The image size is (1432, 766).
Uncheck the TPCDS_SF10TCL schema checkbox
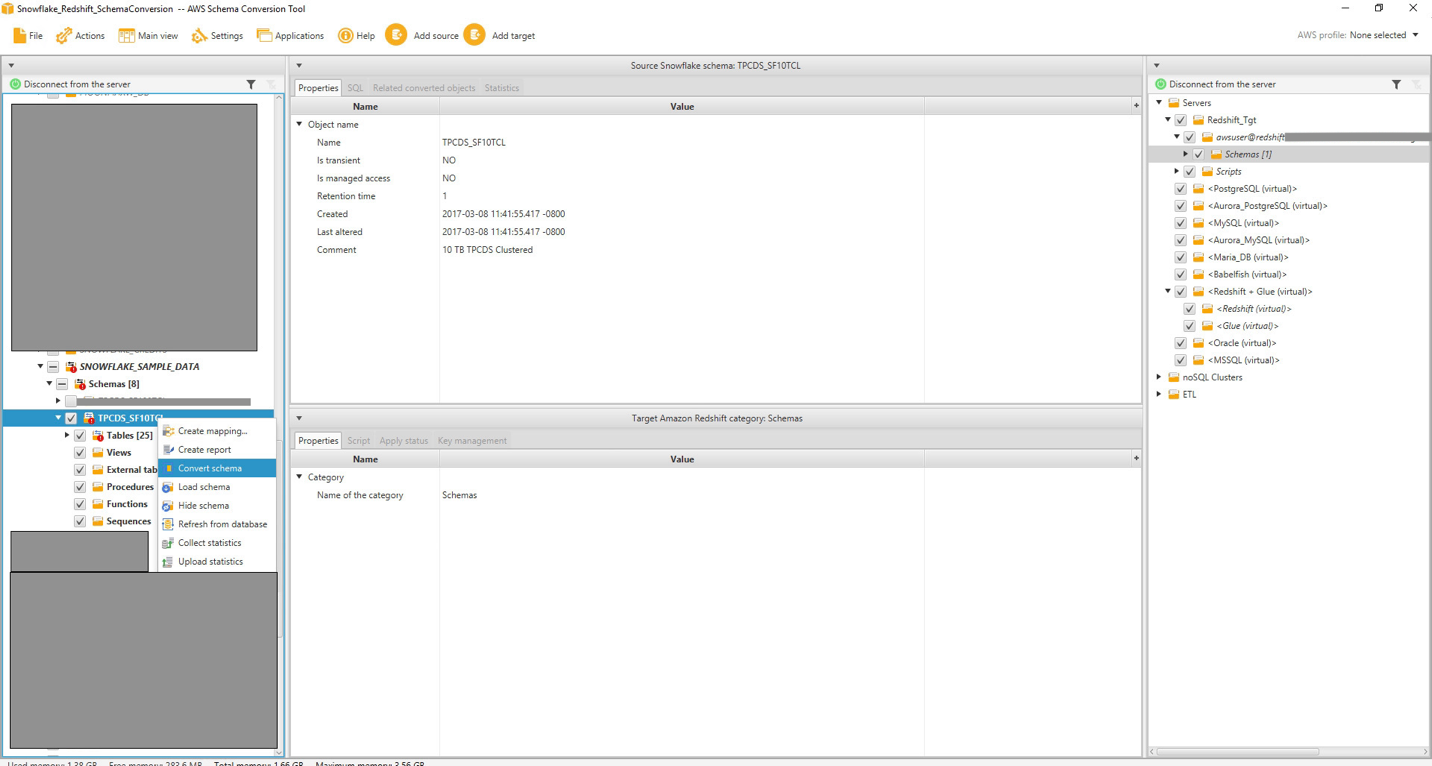tap(71, 418)
